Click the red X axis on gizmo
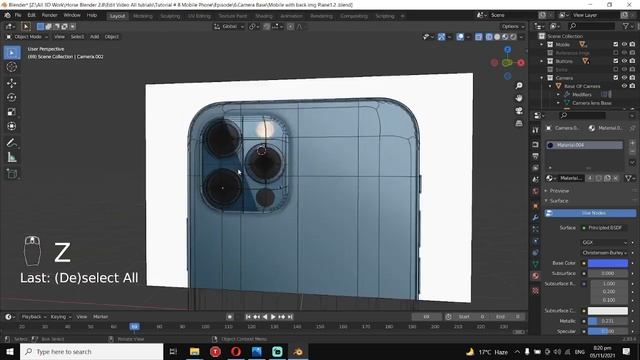The image size is (640, 360). [x=521, y=62]
